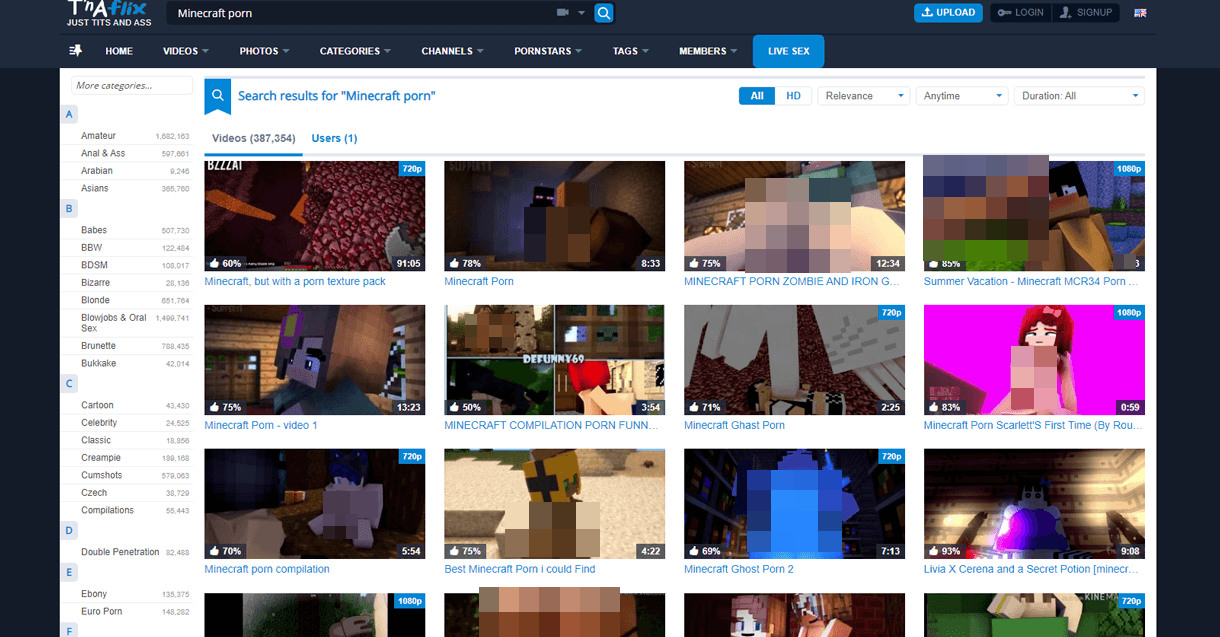This screenshot has height=637, width=1220.
Task: Open the language flag selector
Action: click(x=1140, y=13)
